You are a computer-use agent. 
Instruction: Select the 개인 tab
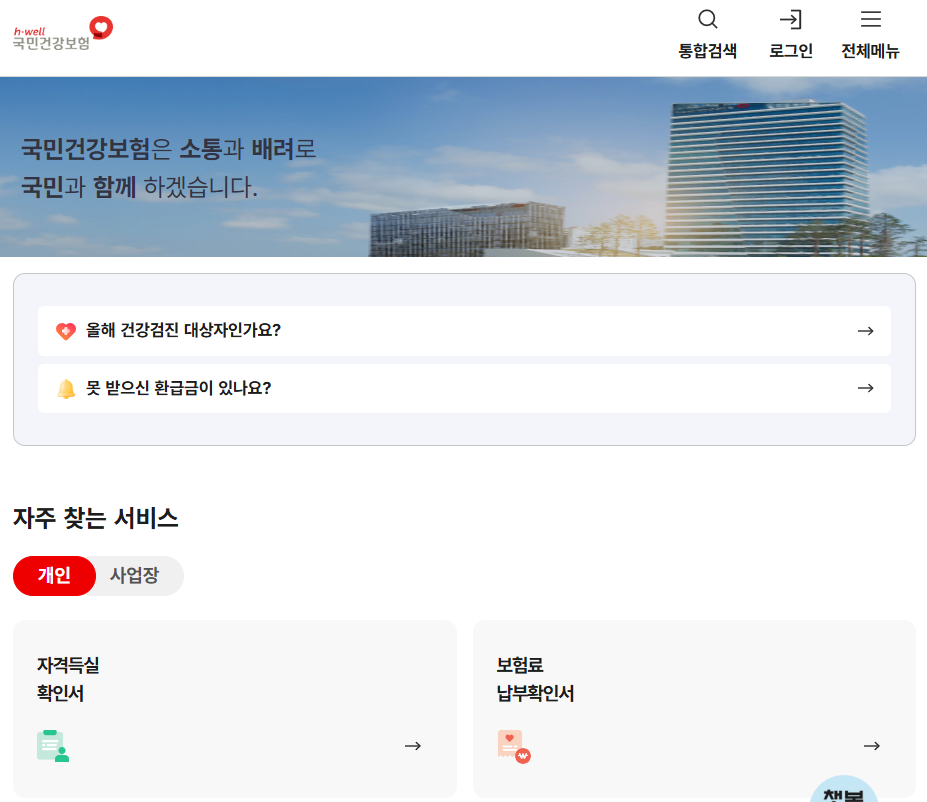click(54, 576)
